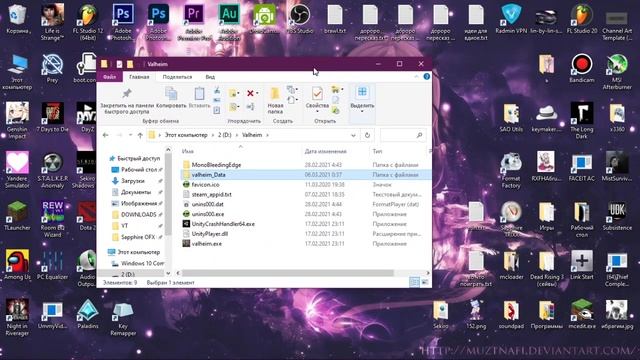This screenshot has width=640, height=360.
Task: Select Paladins desktop icon
Action: (88, 314)
